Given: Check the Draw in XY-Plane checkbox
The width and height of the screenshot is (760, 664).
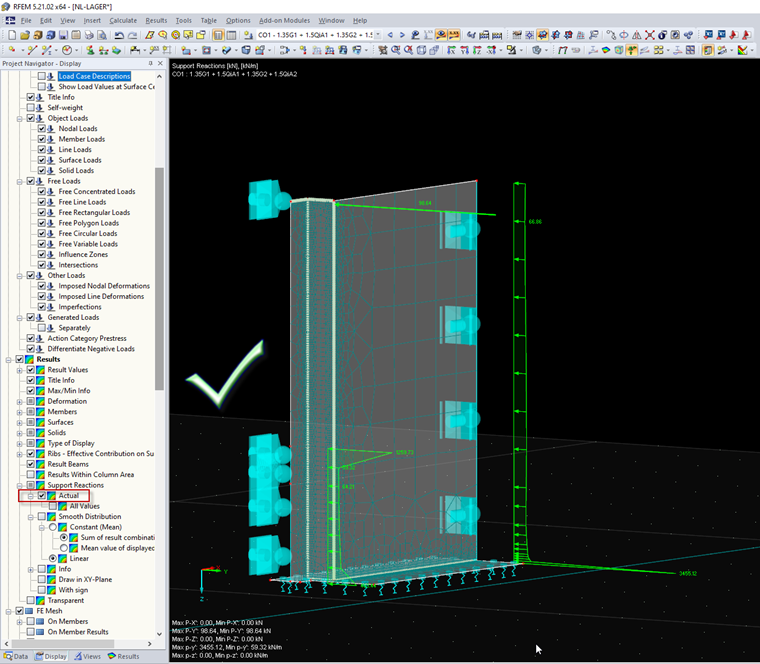Looking at the screenshot, I should 42,579.
